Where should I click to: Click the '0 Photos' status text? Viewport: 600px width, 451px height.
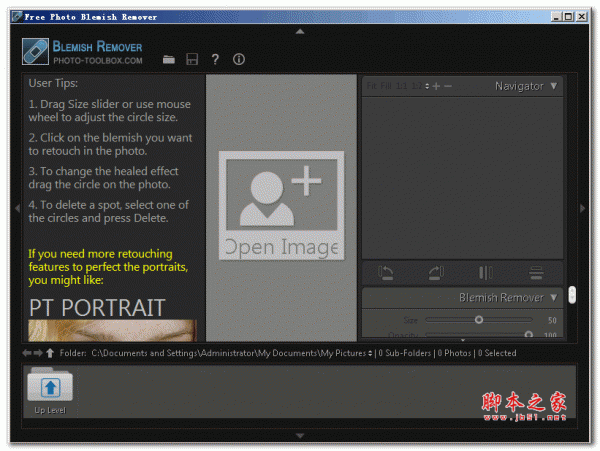(x=454, y=353)
